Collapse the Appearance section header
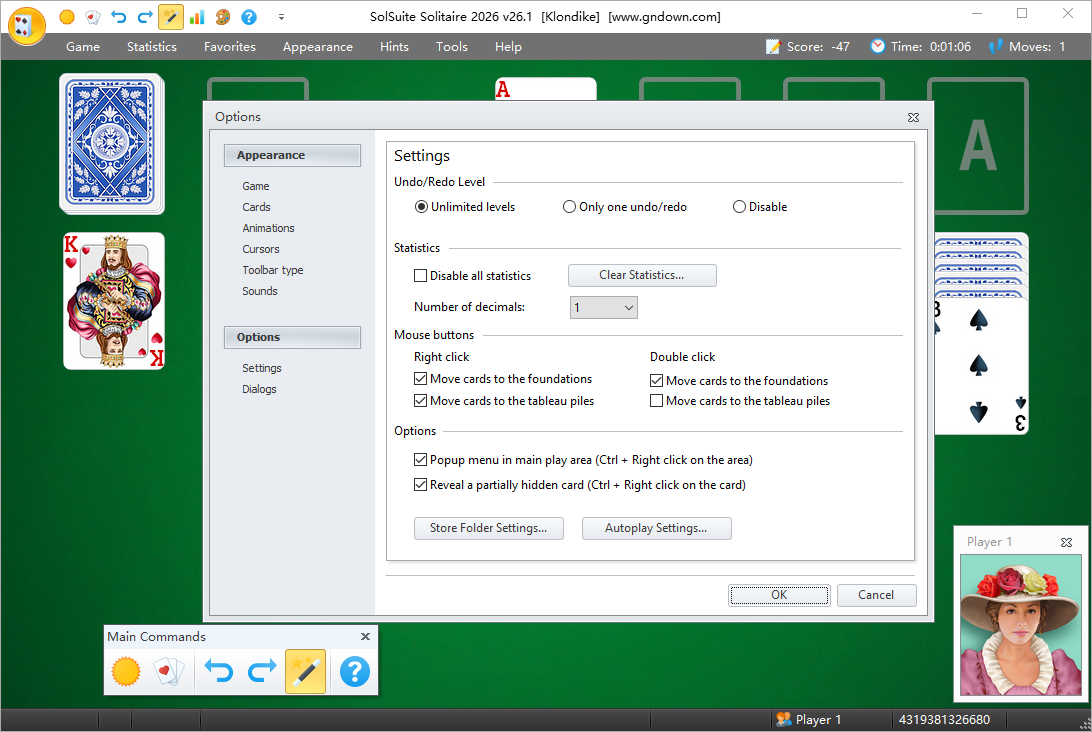1092x732 pixels. click(292, 155)
